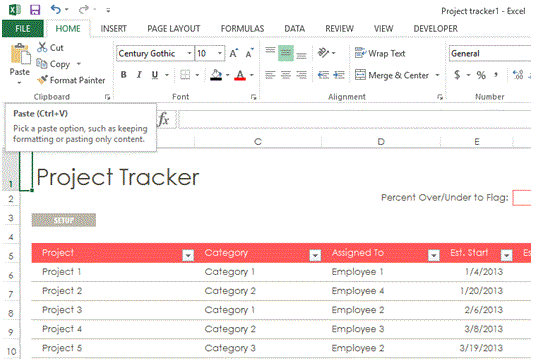Viewport: 533px width, 361px height.
Task: Click the Excel application icon
Action: [x=15, y=10]
